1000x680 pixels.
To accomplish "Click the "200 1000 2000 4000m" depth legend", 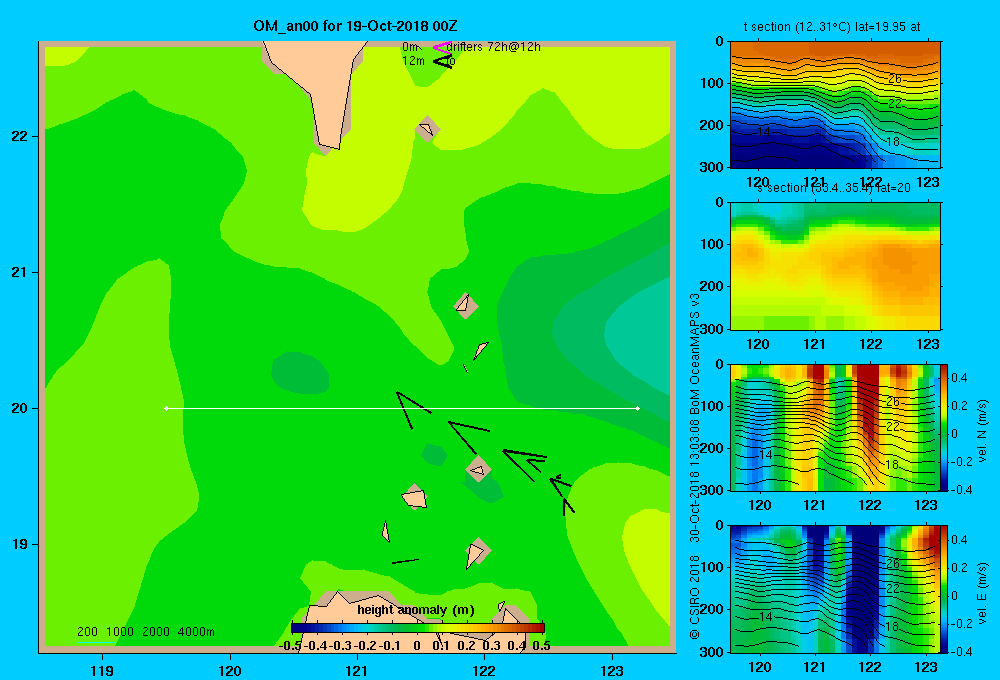I will [145, 632].
